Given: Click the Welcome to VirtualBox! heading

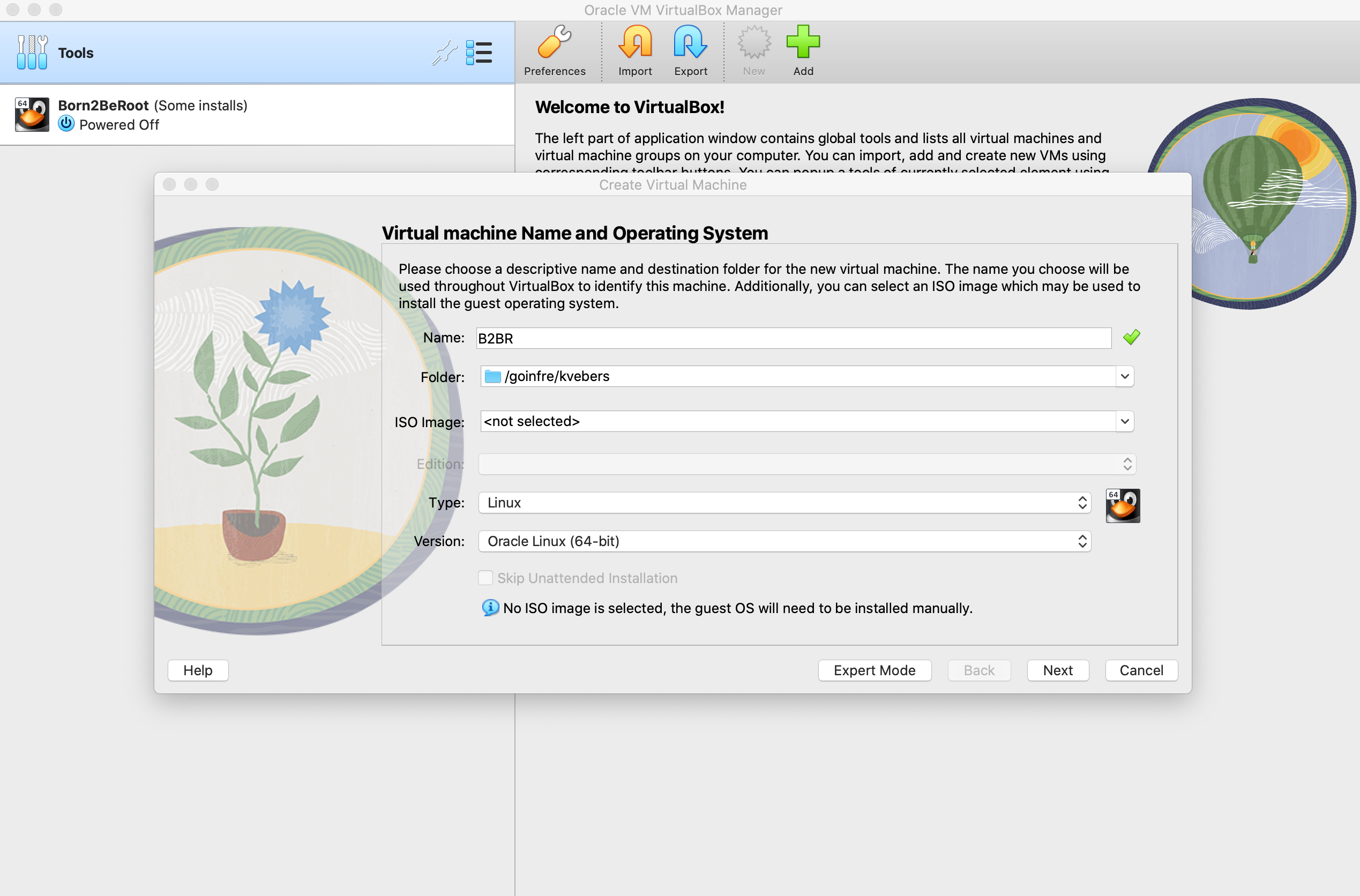Looking at the screenshot, I should (x=629, y=107).
